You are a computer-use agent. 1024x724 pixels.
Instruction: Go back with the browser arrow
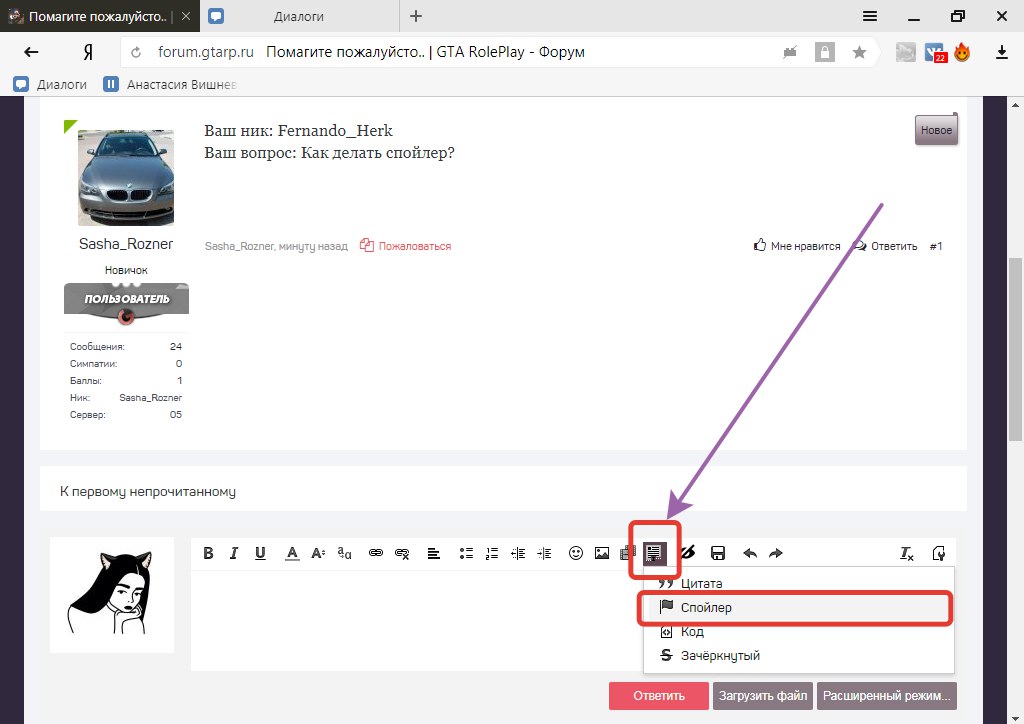(x=31, y=52)
